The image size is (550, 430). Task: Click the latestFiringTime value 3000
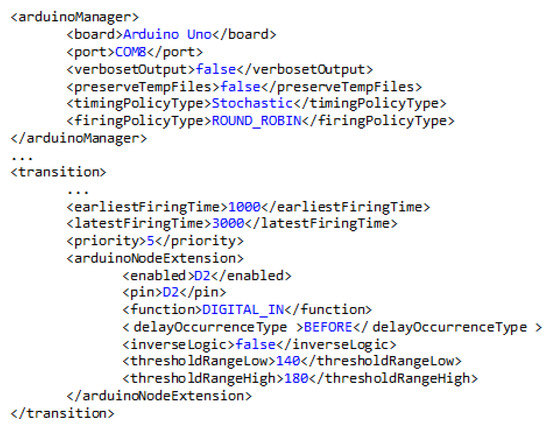pyautogui.click(x=228, y=223)
